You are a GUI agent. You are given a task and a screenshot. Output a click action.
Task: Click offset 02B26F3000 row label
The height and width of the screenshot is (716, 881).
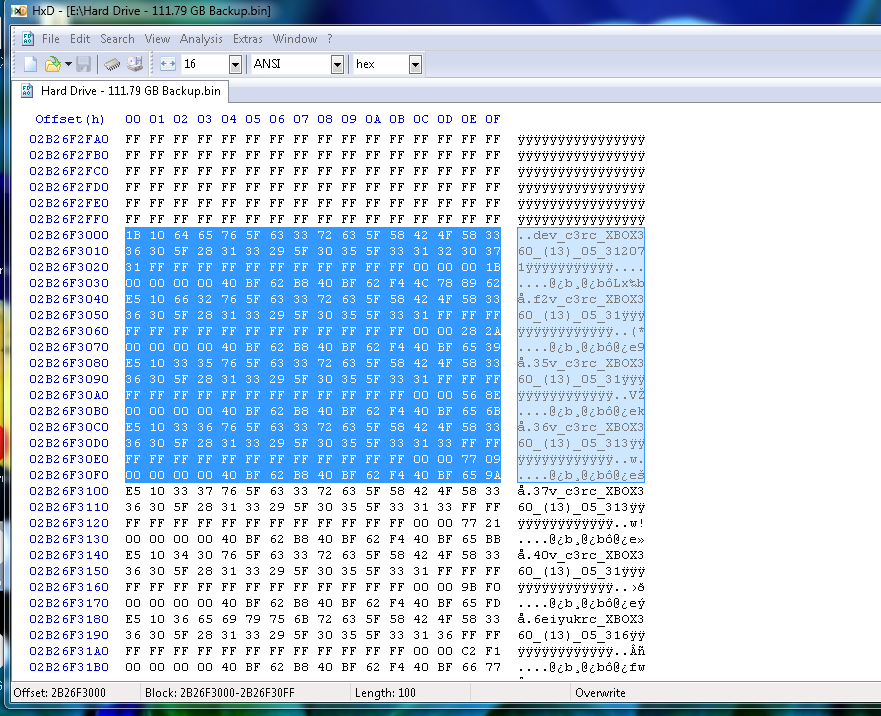(69, 235)
